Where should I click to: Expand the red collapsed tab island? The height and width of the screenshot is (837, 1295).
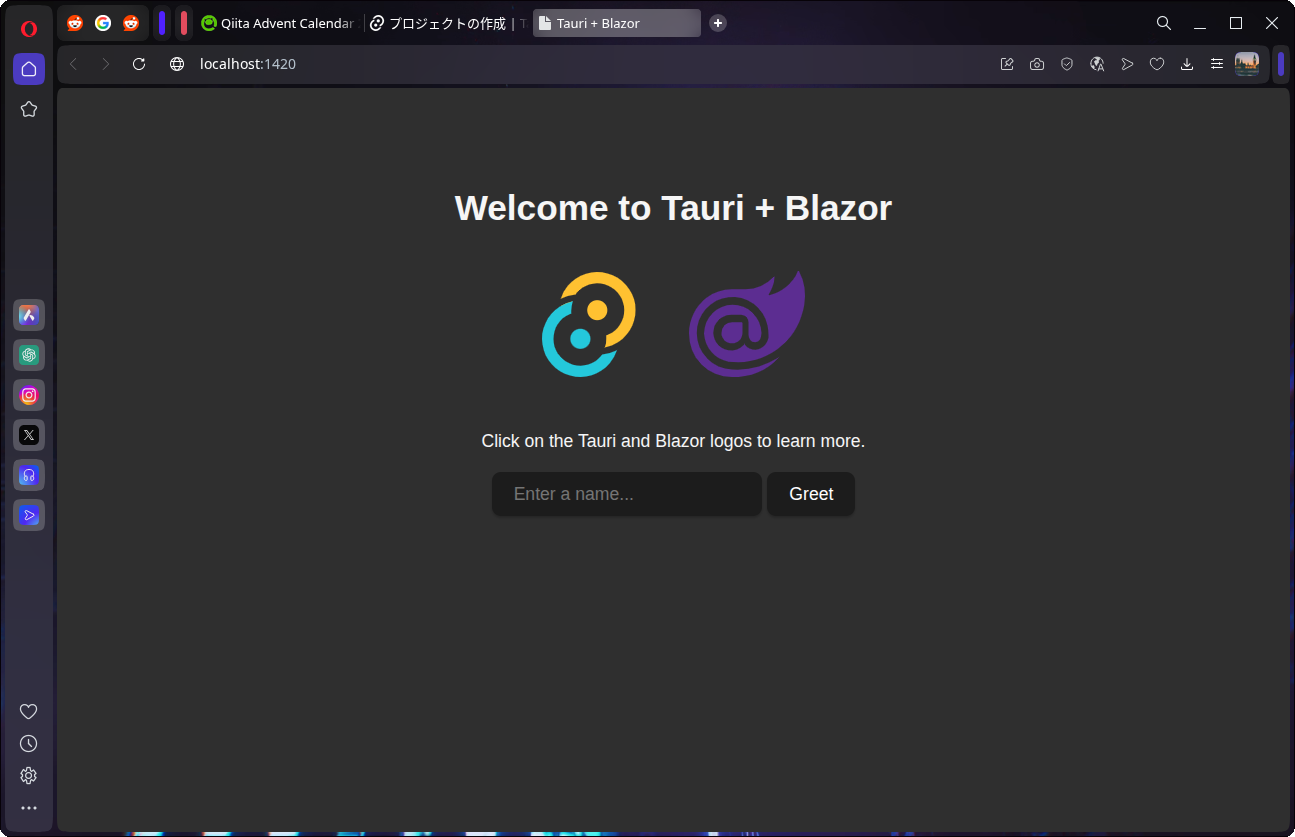tap(184, 23)
